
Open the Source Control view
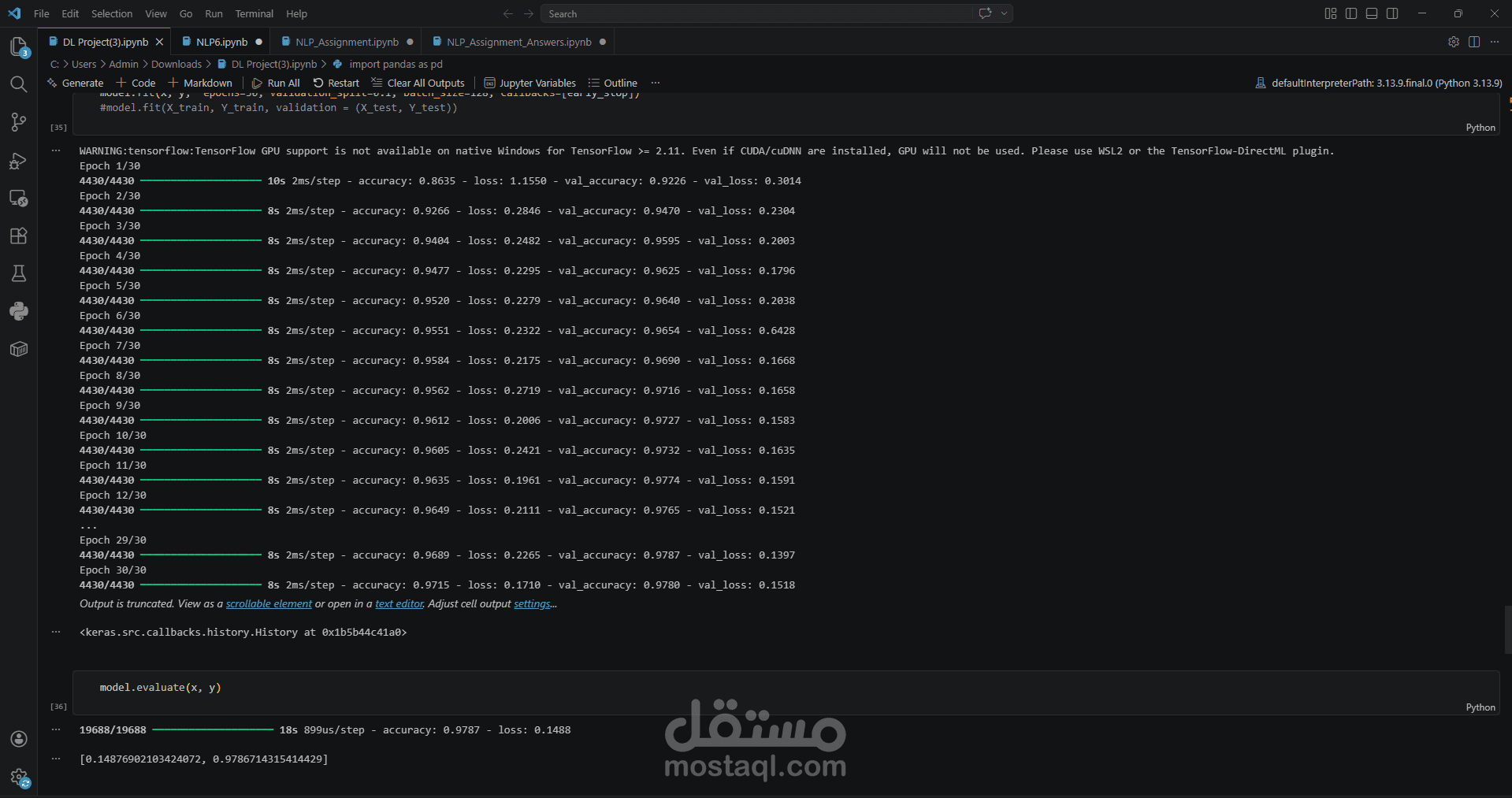tap(19, 122)
